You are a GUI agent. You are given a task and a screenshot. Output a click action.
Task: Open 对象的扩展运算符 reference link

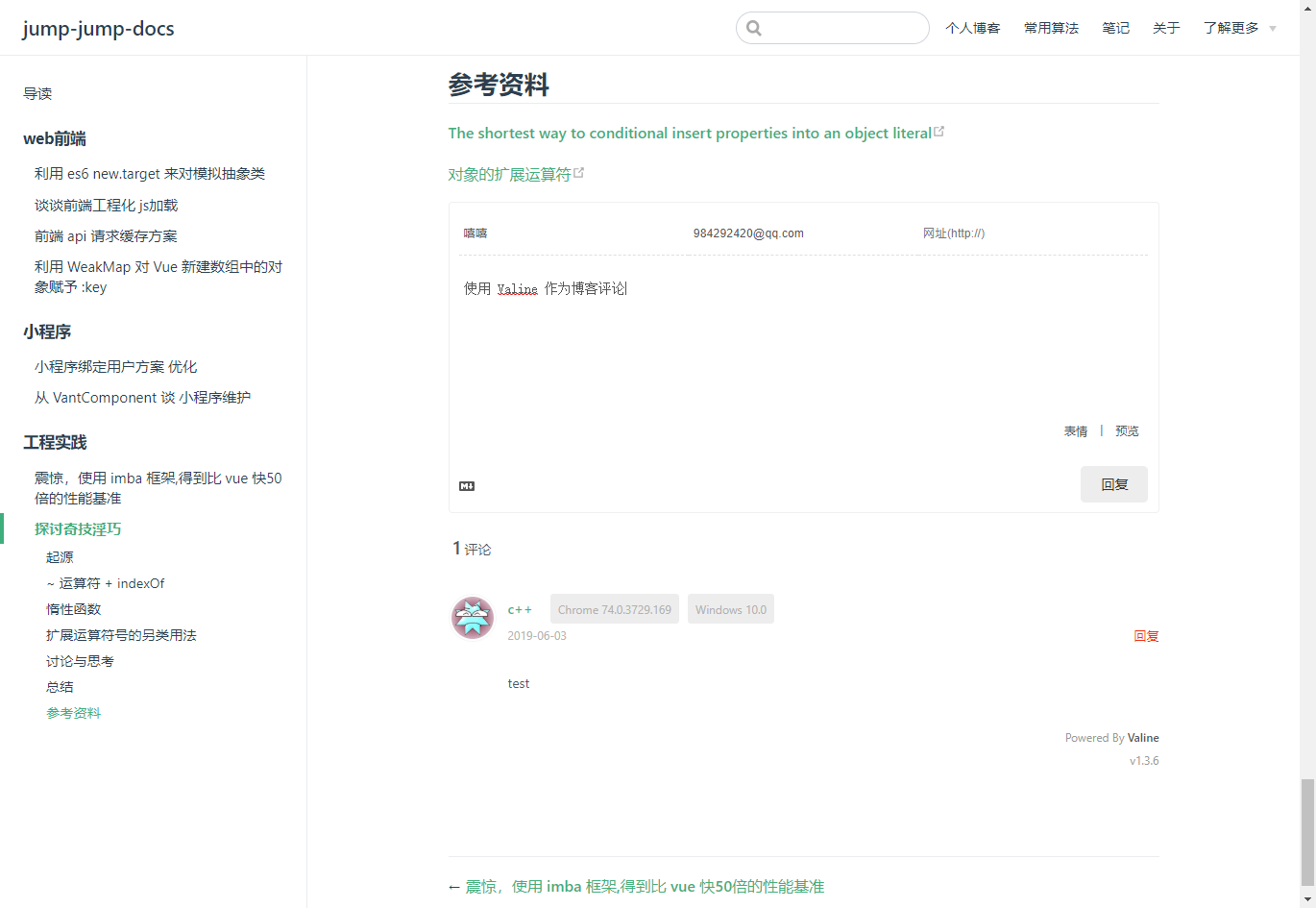(510, 174)
